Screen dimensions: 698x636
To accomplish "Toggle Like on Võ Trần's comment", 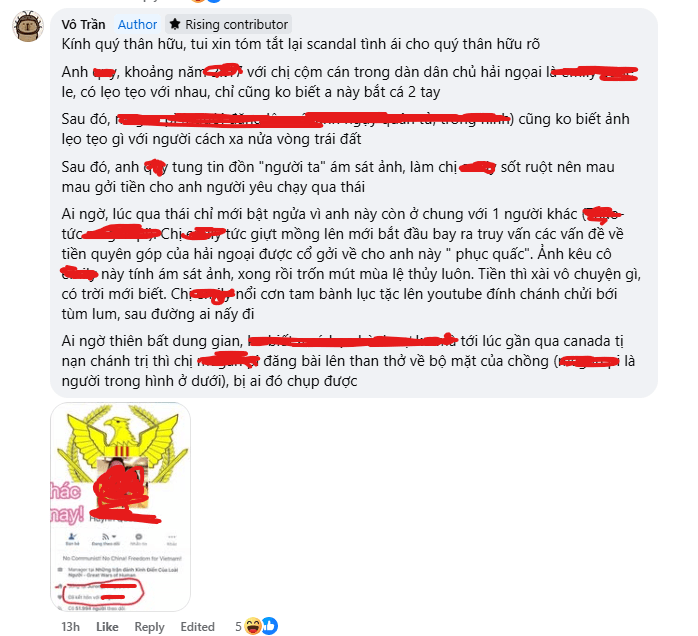I will 107,627.
